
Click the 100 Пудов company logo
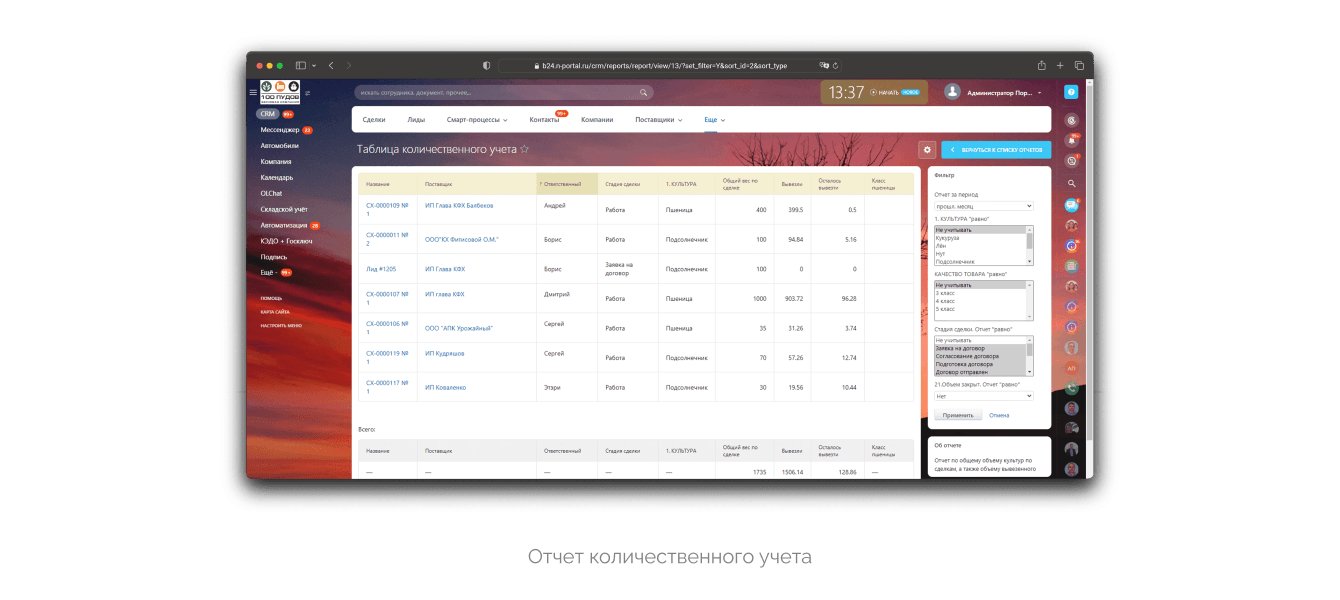(280, 92)
